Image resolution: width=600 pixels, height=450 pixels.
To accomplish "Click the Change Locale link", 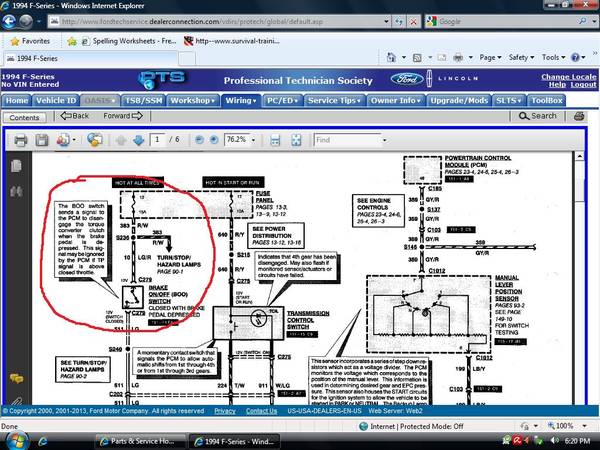I will (x=569, y=77).
